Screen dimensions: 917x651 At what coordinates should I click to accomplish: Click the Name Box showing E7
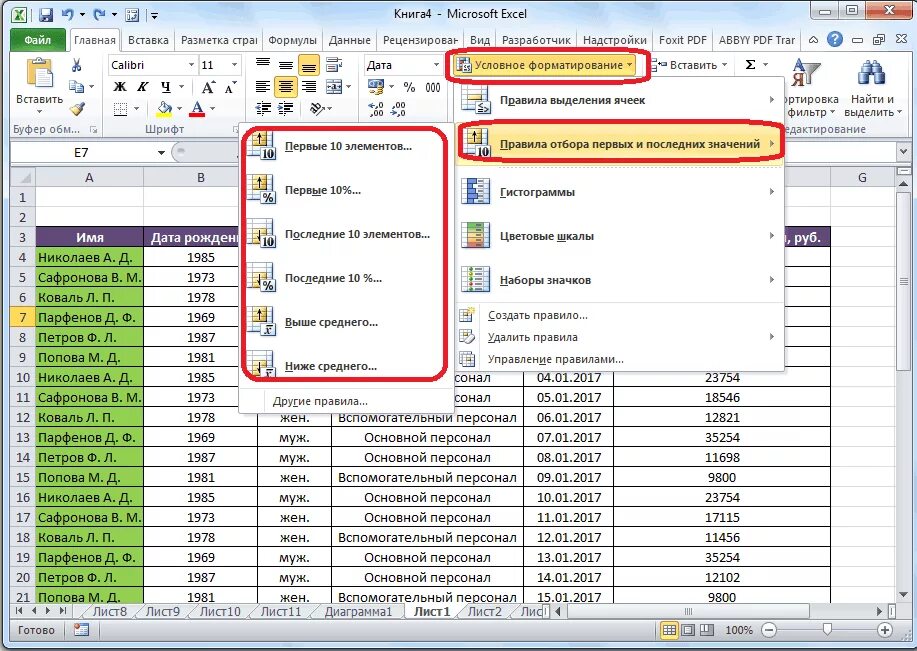81,153
